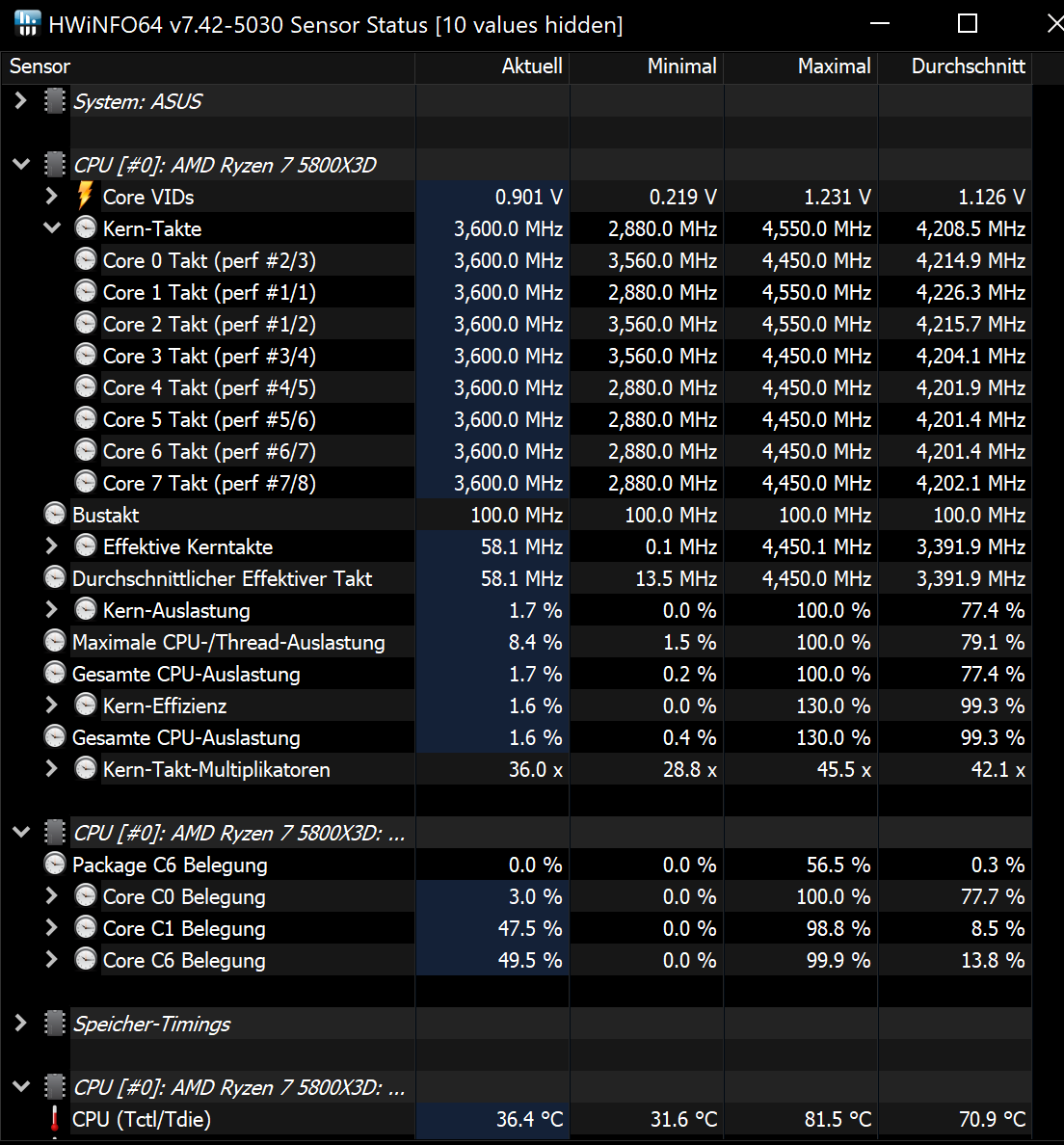Expand Core C6 Belegung row
1064x1145 pixels.
[51, 960]
